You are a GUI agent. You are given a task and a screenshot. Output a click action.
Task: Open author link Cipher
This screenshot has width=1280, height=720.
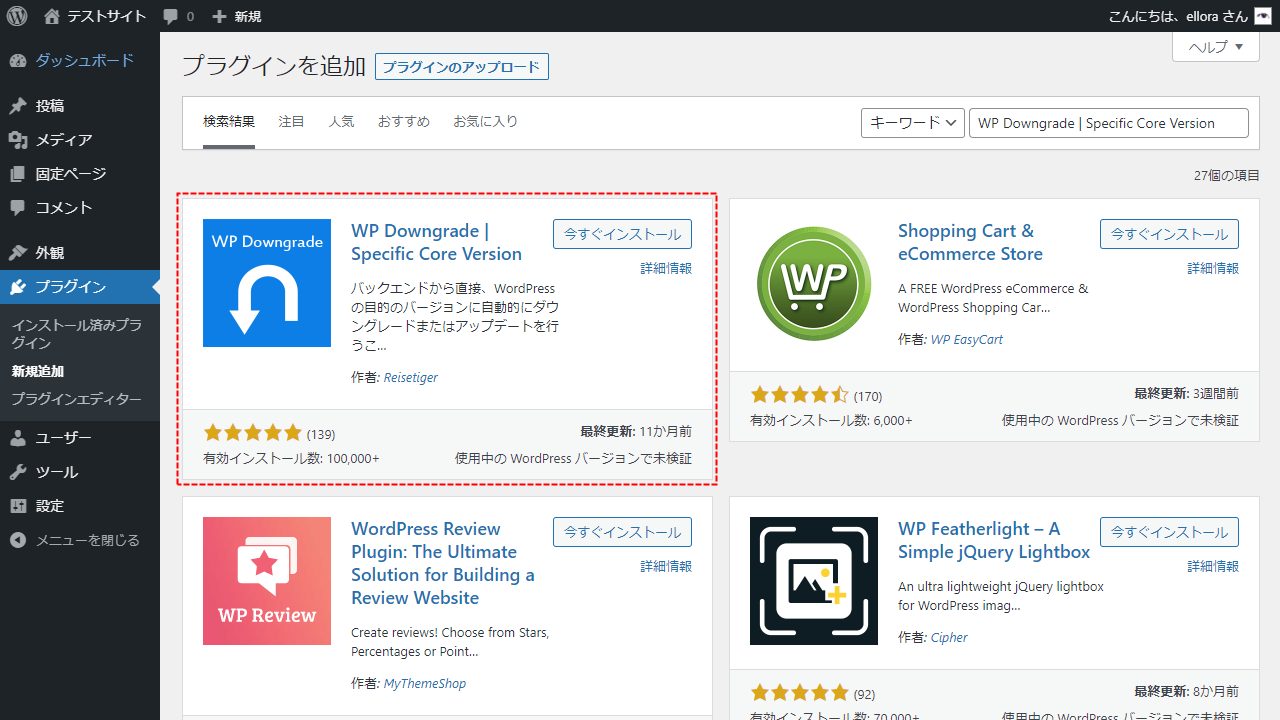tap(949, 637)
